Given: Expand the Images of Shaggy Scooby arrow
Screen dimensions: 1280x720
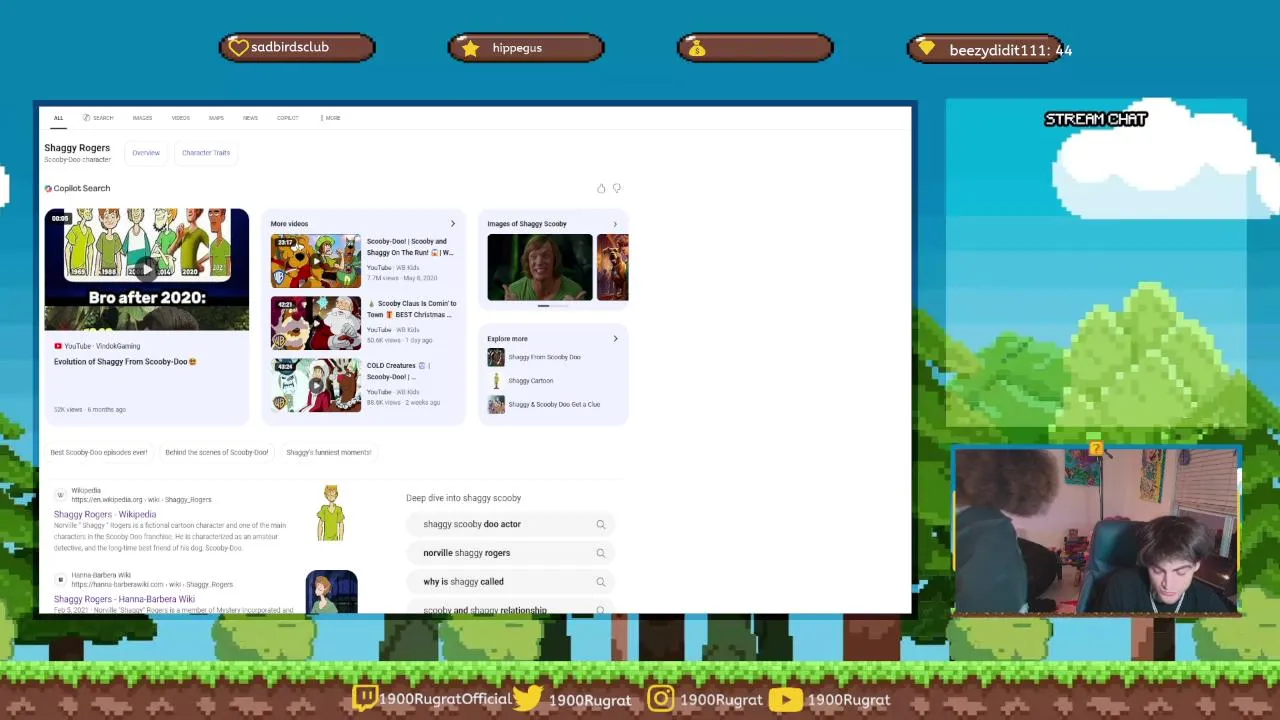Looking at the screenshot, I should coord(615,224).
